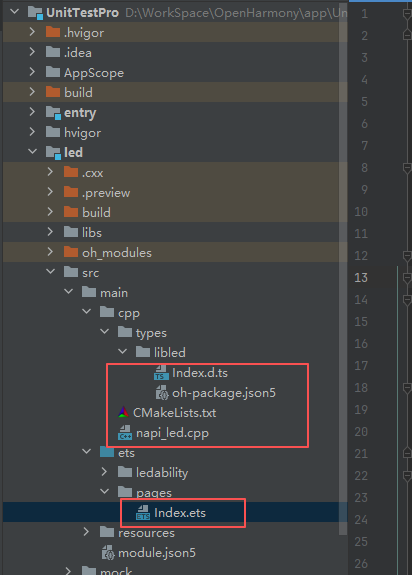The height and width of the screenshot is (575, 412).
Task: Expand the oh_modules folder arrow
Action: click(50, 252)
